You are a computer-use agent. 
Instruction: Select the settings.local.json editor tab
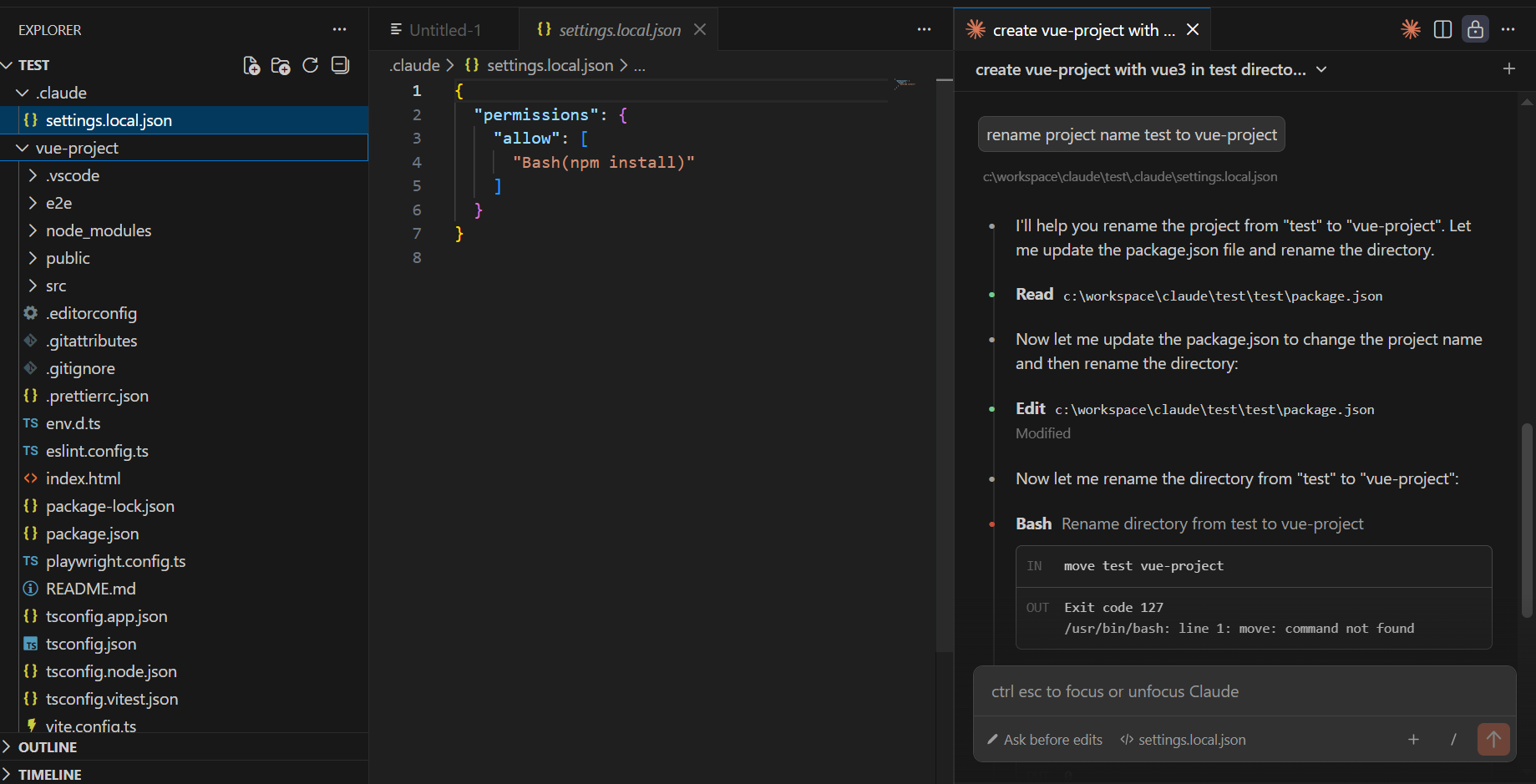[x=619, y=30]
